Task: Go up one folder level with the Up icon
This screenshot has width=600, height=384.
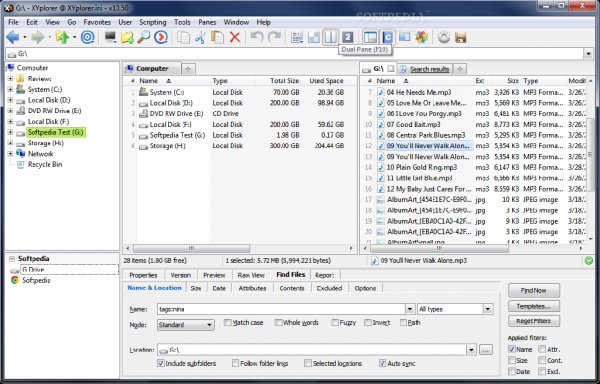Action: coord(62,37)
